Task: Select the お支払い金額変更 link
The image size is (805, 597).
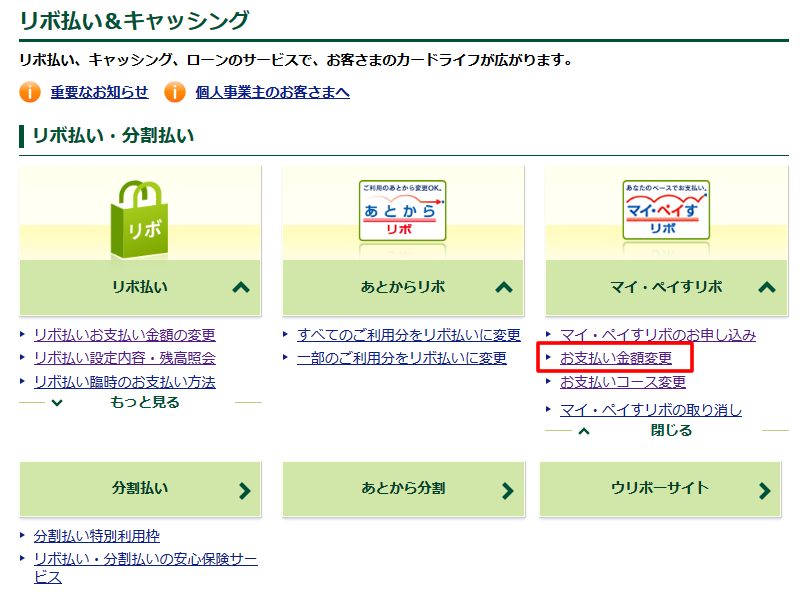Action: 616,358
